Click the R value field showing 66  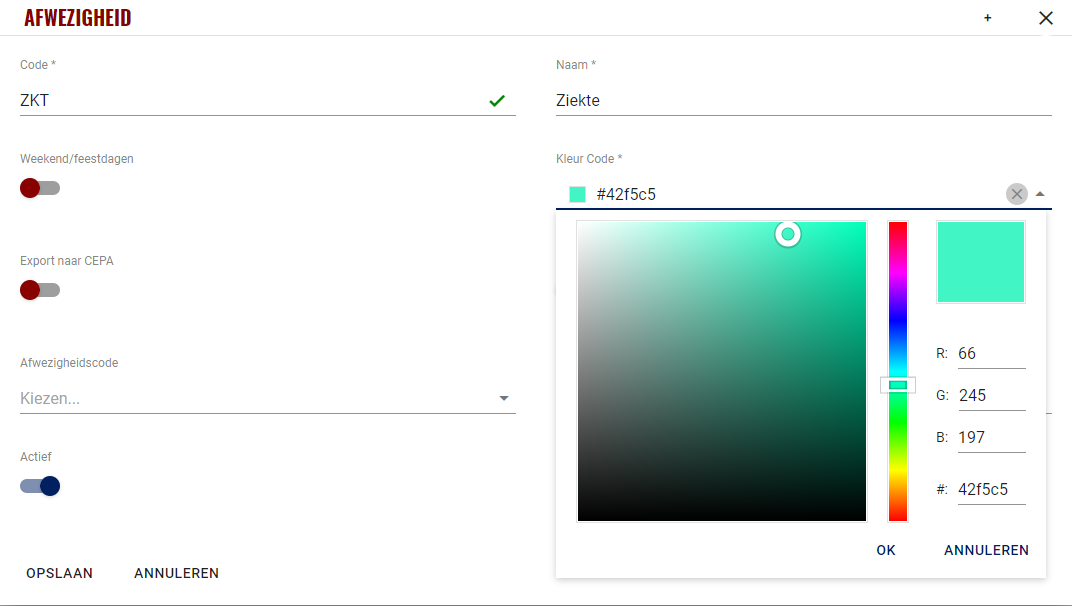coord(991,354)
